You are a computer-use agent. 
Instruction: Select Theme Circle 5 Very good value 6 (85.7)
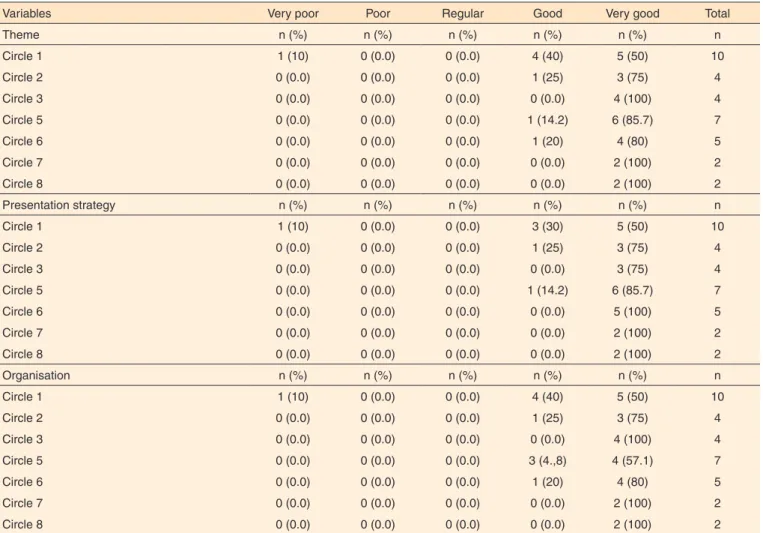[x=632, y=120]
